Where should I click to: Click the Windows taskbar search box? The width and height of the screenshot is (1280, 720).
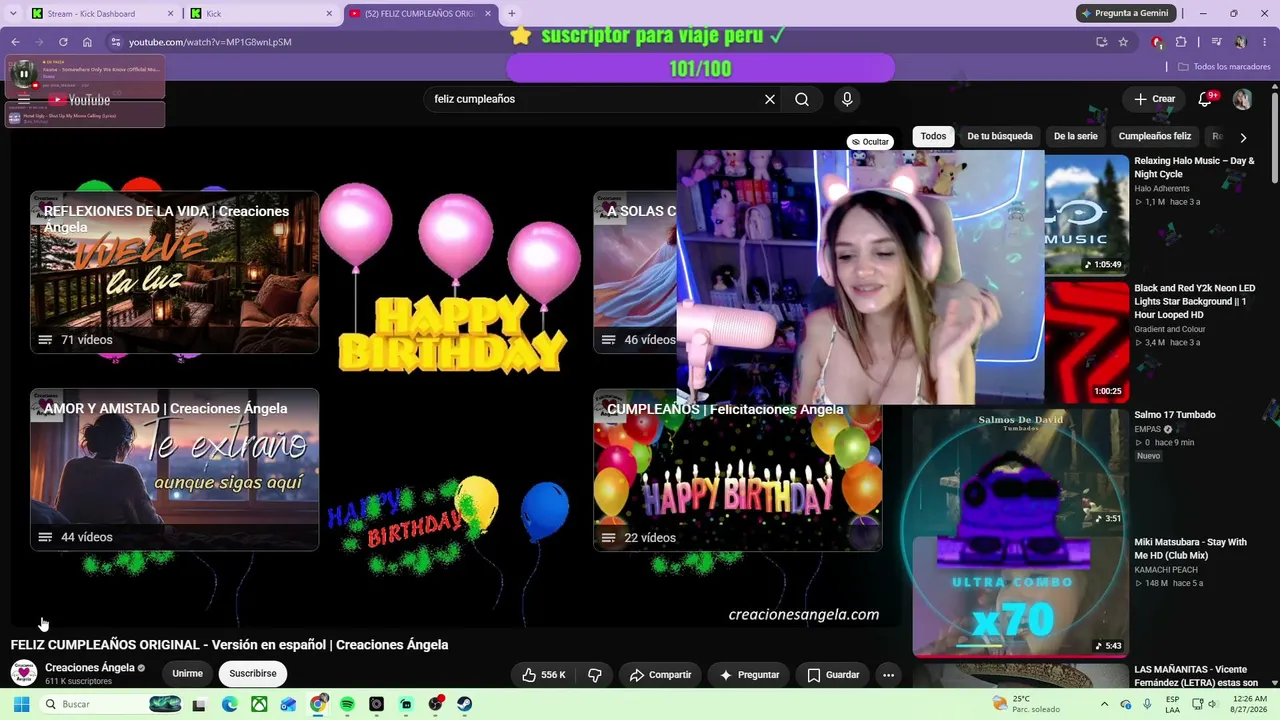coord(111,704)
